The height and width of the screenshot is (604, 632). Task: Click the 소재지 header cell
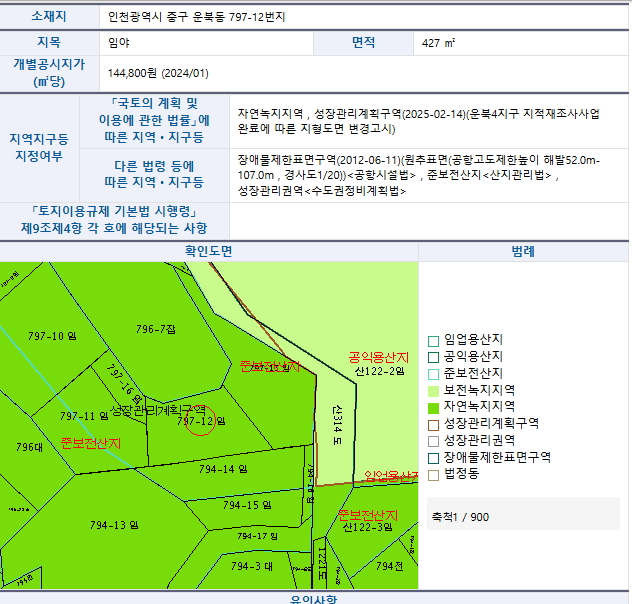tap(50, 17)
